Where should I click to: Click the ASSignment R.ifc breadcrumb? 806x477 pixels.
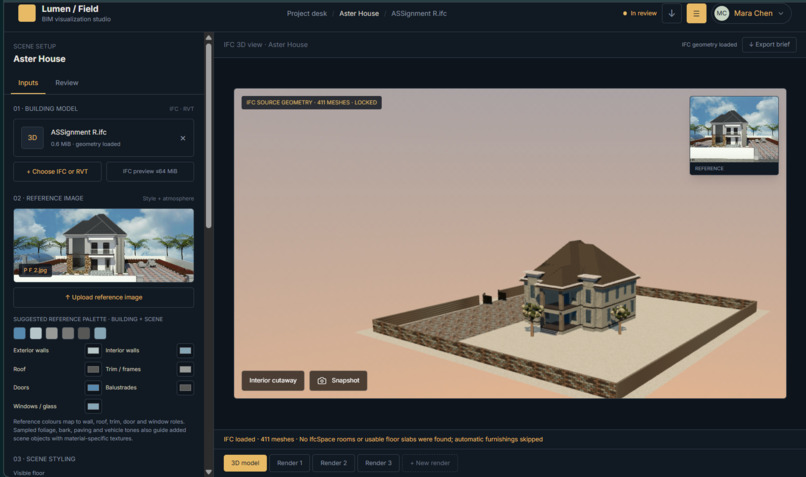419,13
